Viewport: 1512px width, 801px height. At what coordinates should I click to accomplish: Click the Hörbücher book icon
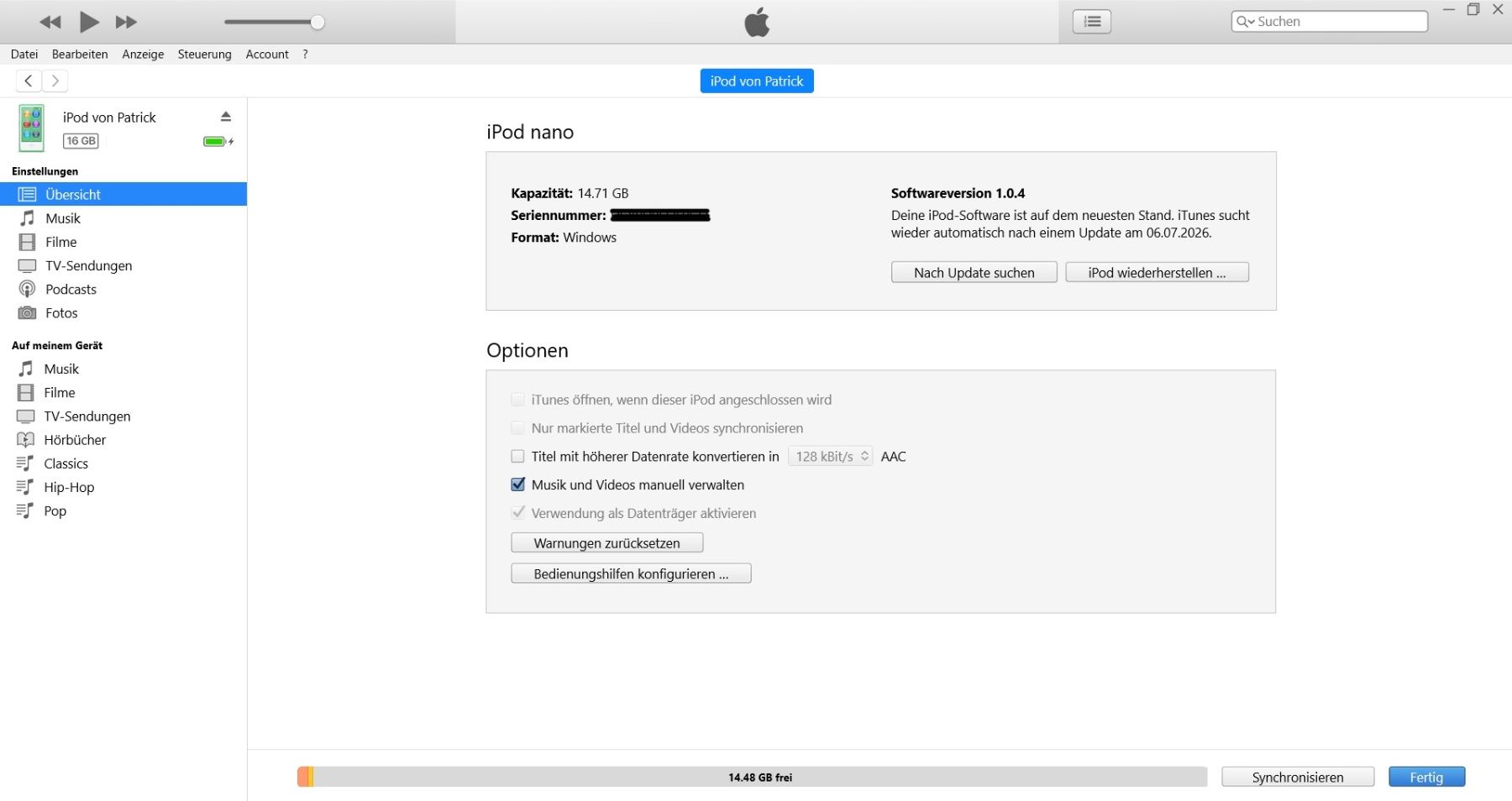tap(26, 439)
